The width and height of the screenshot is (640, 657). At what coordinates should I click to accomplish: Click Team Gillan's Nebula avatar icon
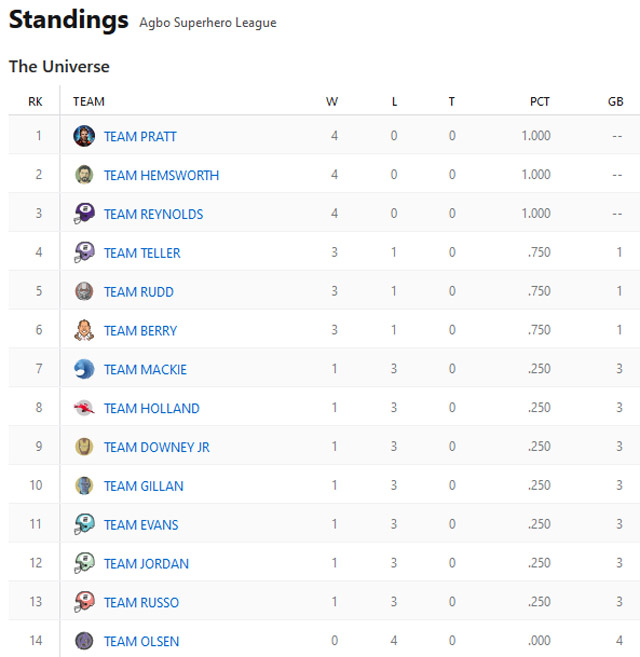(84, 486)
